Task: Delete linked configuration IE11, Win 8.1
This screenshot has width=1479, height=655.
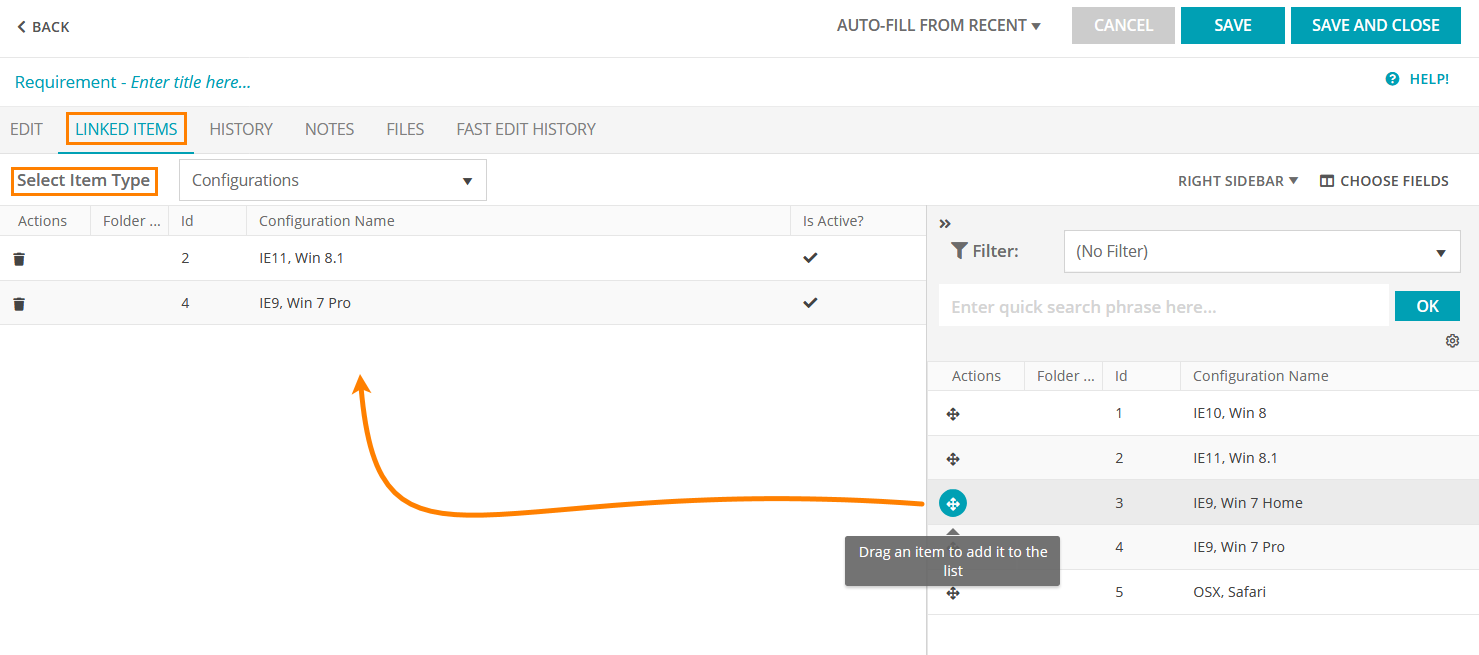Action: pyautogui.click(x=19, y=259)
